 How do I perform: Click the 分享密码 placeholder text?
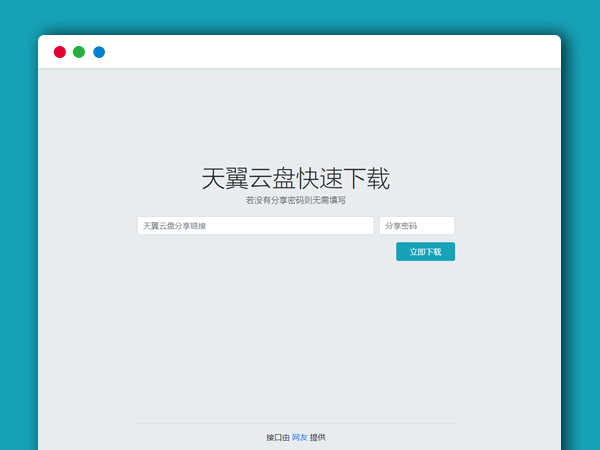pyautogui.click(x=401, y=226)
